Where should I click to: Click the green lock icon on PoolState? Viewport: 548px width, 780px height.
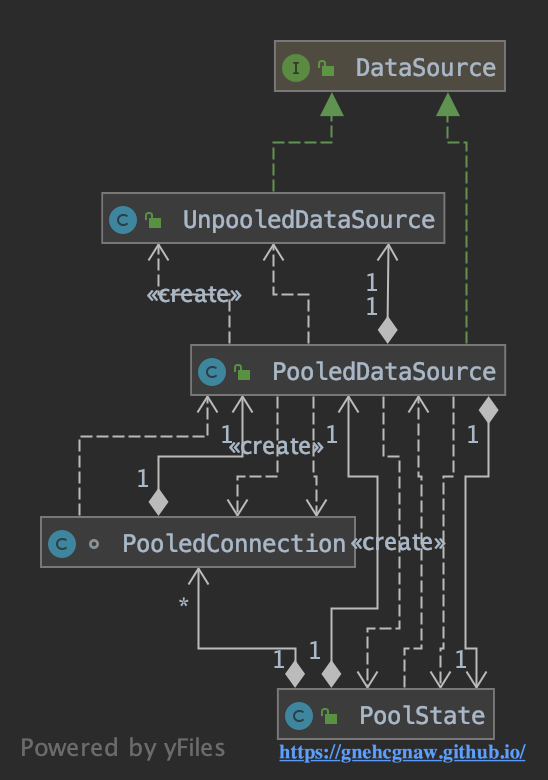[329, 716]
